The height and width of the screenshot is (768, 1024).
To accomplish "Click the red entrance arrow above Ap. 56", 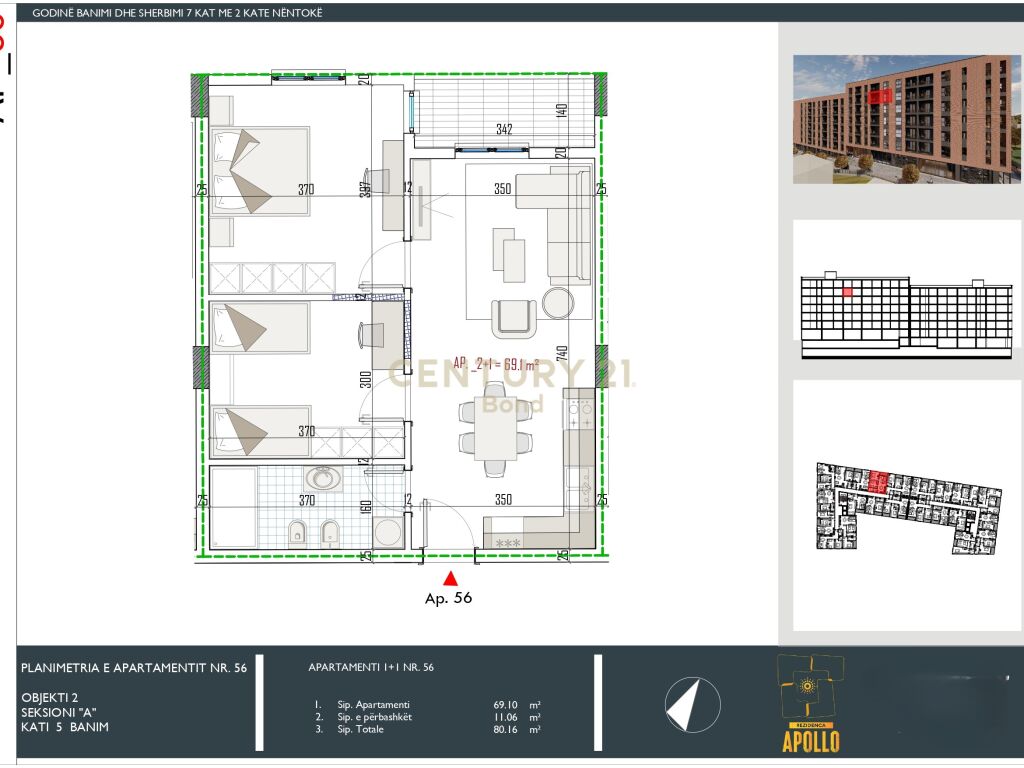I will click(450, 577).
